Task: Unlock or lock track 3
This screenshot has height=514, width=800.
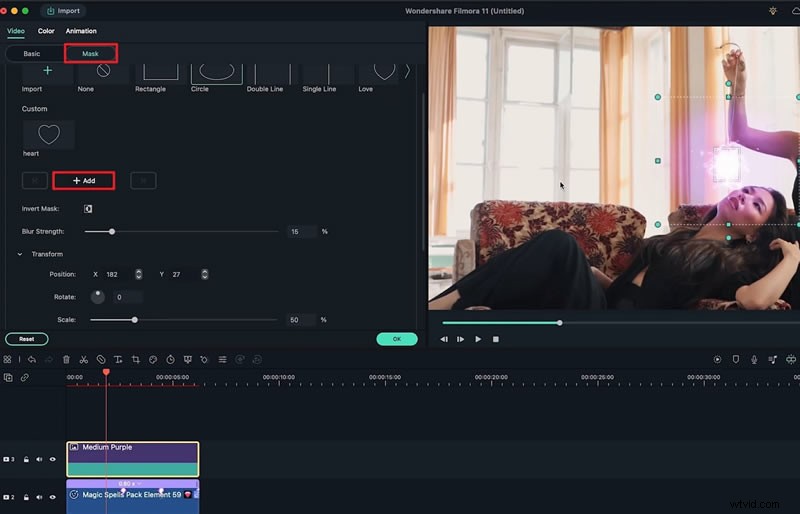Action: pyautogui.click(x=26, y=459)
